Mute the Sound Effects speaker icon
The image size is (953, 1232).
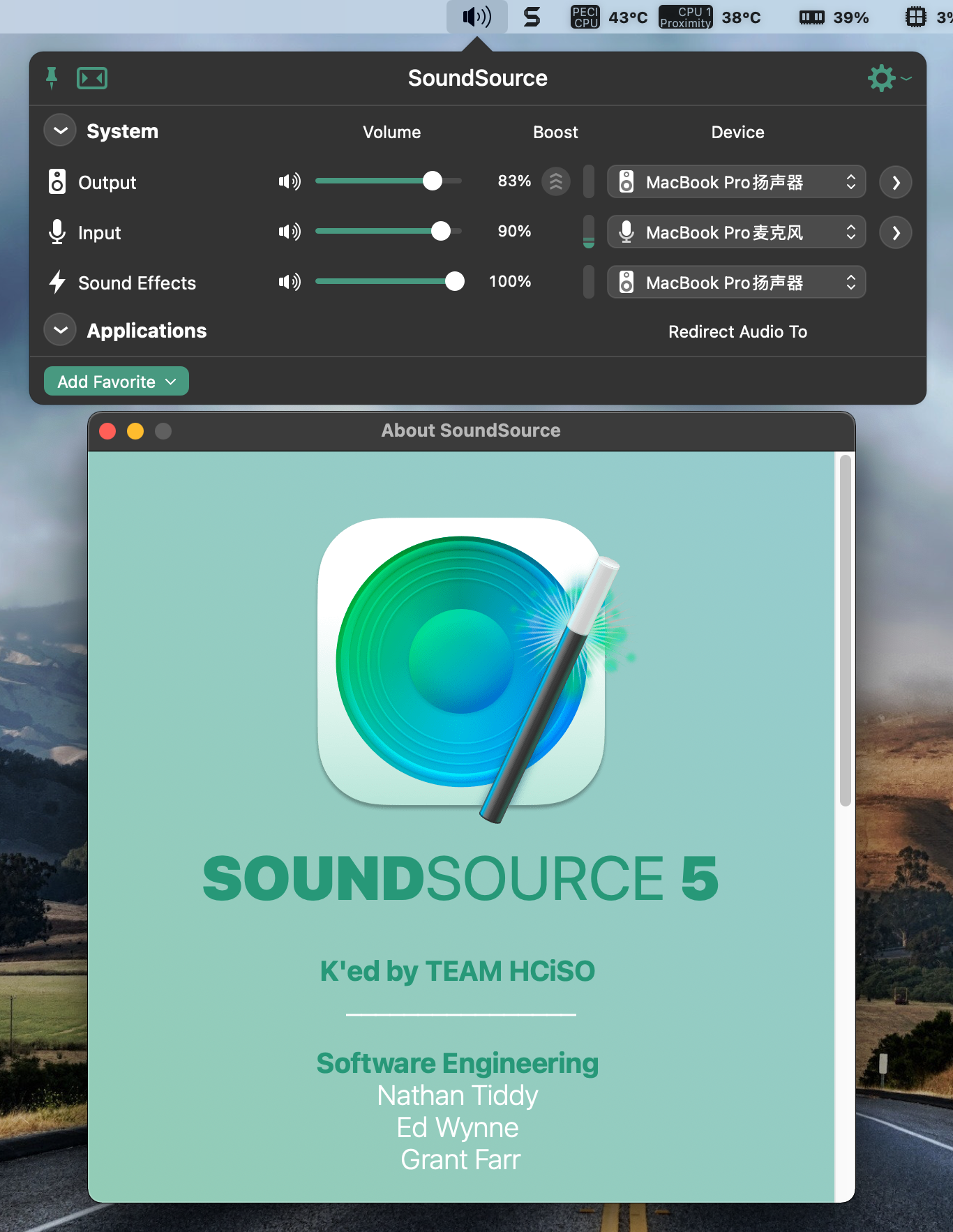[x=290, y=282]
